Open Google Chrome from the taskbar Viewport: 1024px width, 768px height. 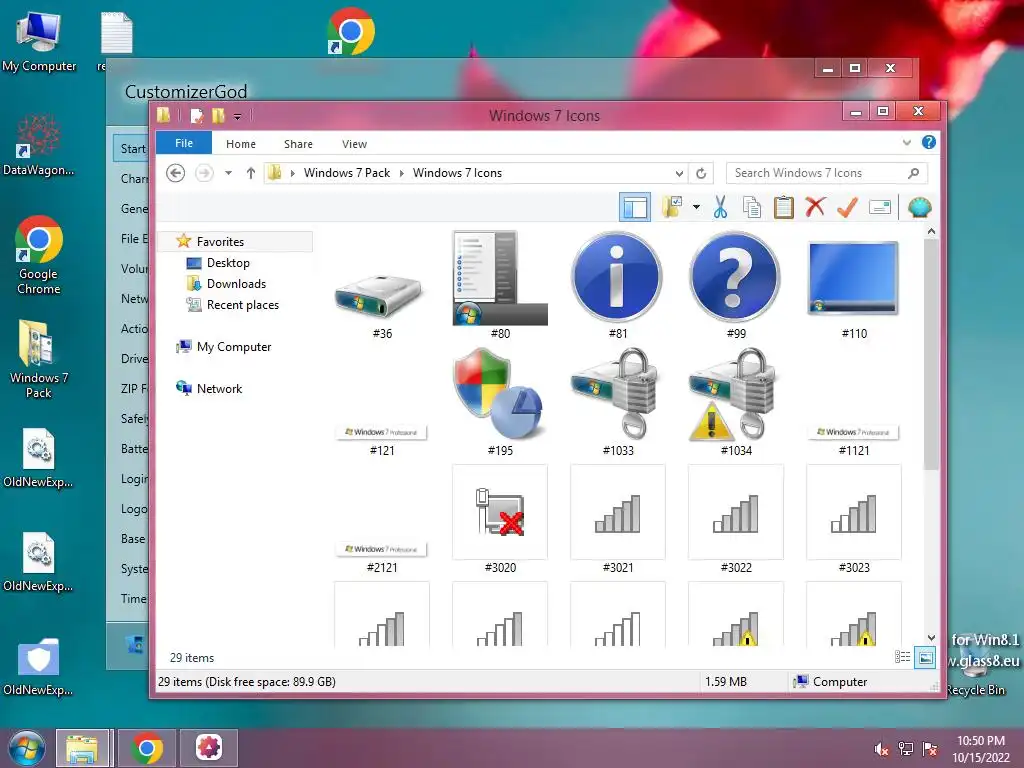coord(147,748)
